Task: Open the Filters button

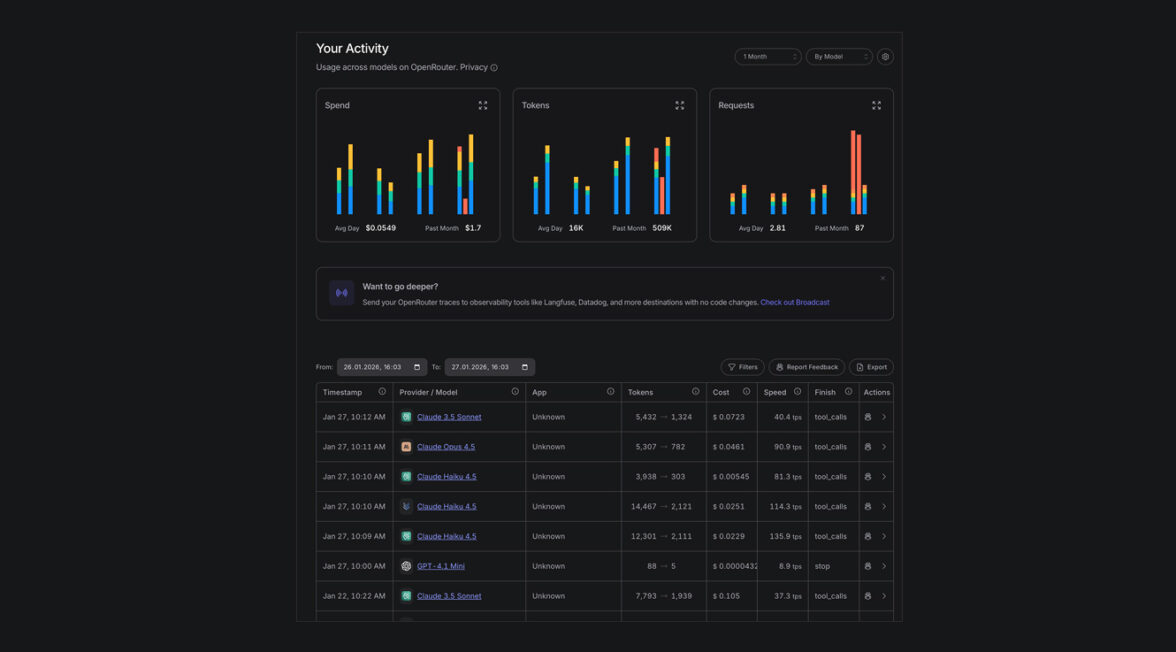Action: 742,368
